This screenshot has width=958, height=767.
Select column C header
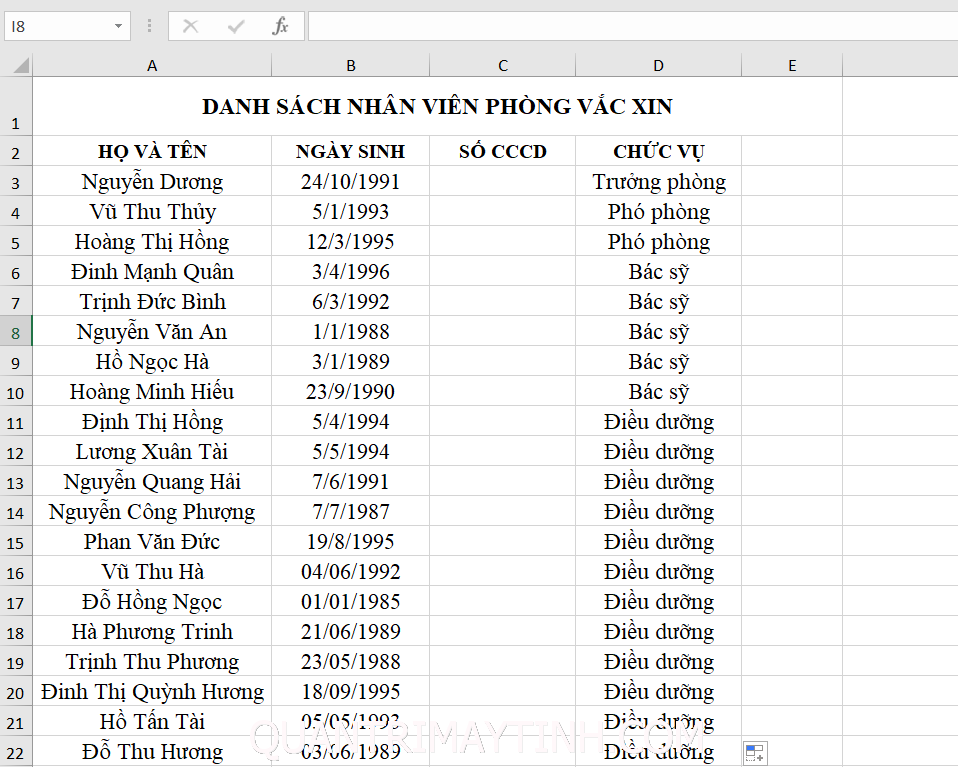pyautogui.click(x=503, y=65)
